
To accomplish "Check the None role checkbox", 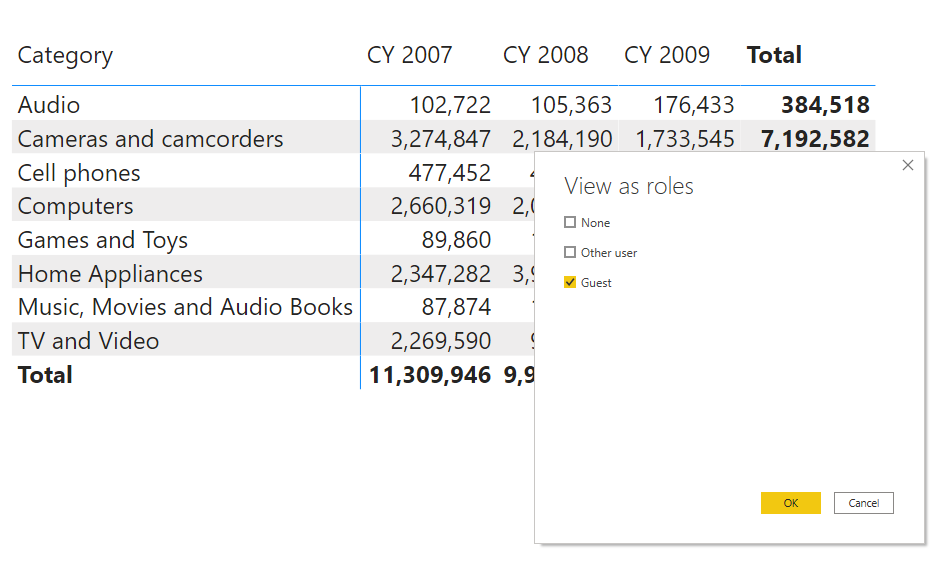I will 570,222.
